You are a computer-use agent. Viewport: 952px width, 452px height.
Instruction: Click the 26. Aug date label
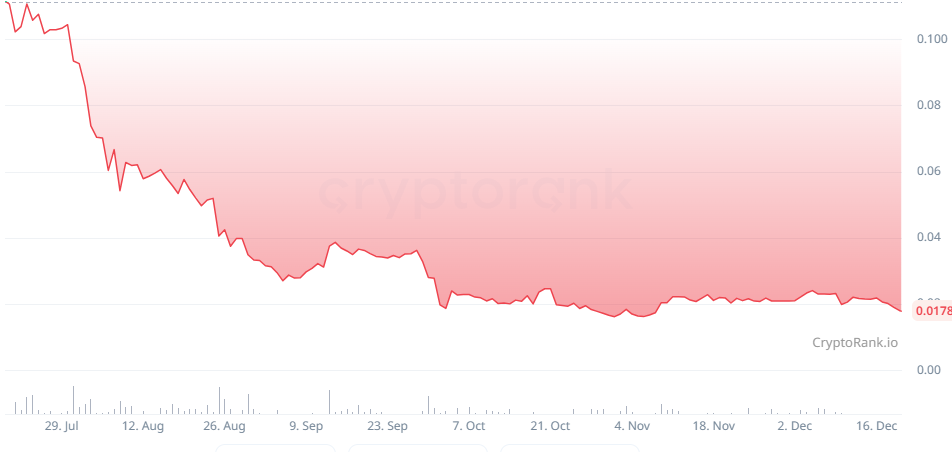[x=224, y=426]
